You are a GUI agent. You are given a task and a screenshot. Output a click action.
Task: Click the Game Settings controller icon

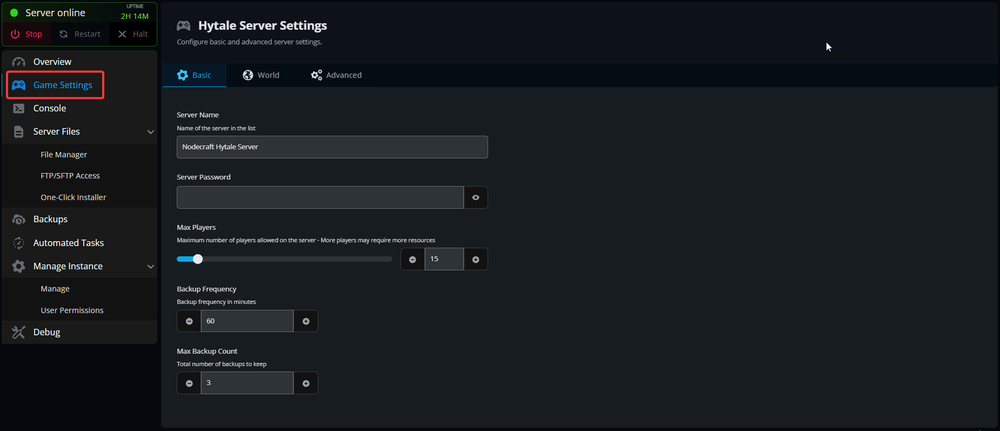point(19,85)
